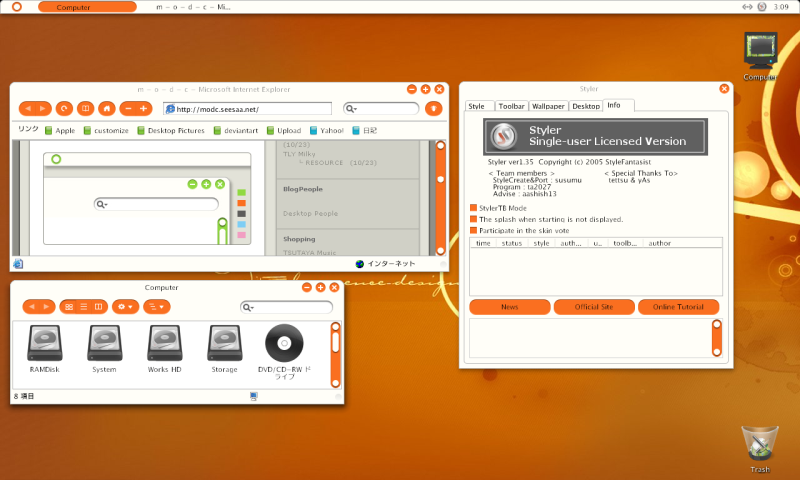Click the page icon in browser status bar
The height and width of the screenshot is (480, 800).
pos(18,264)
